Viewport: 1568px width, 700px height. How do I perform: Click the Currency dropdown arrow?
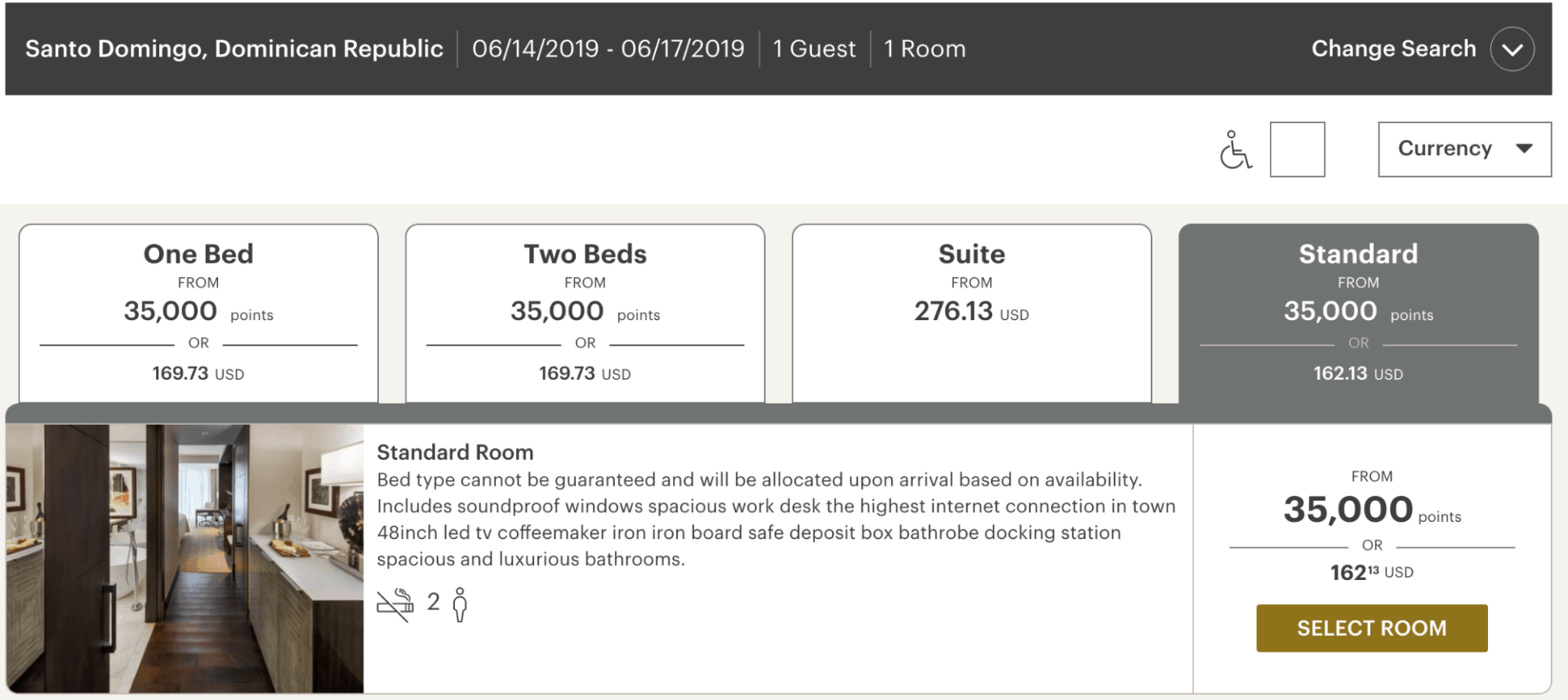(x=1523, y=149)
